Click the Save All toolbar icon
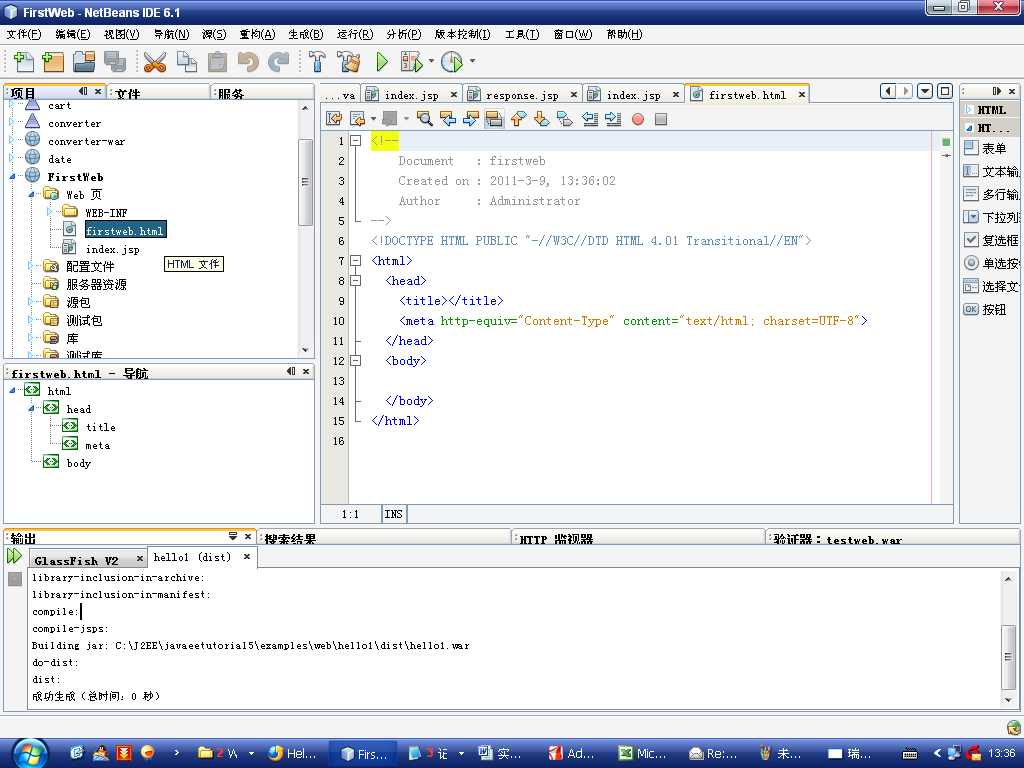 pyautogui.click(x=115, y=62)
